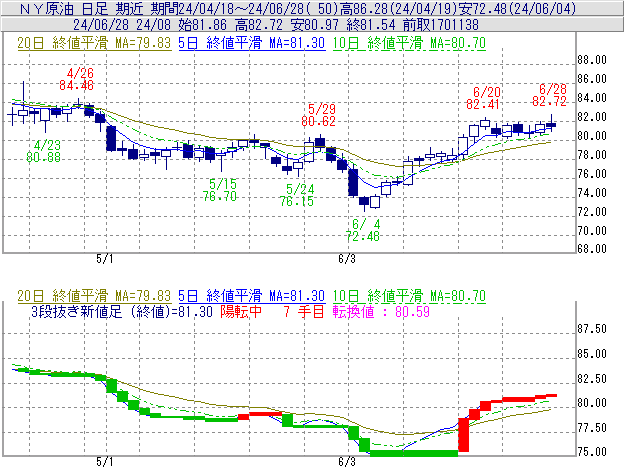
Task: Click the 5/15 76.70 low label
Action: click(x=220, y=190)
